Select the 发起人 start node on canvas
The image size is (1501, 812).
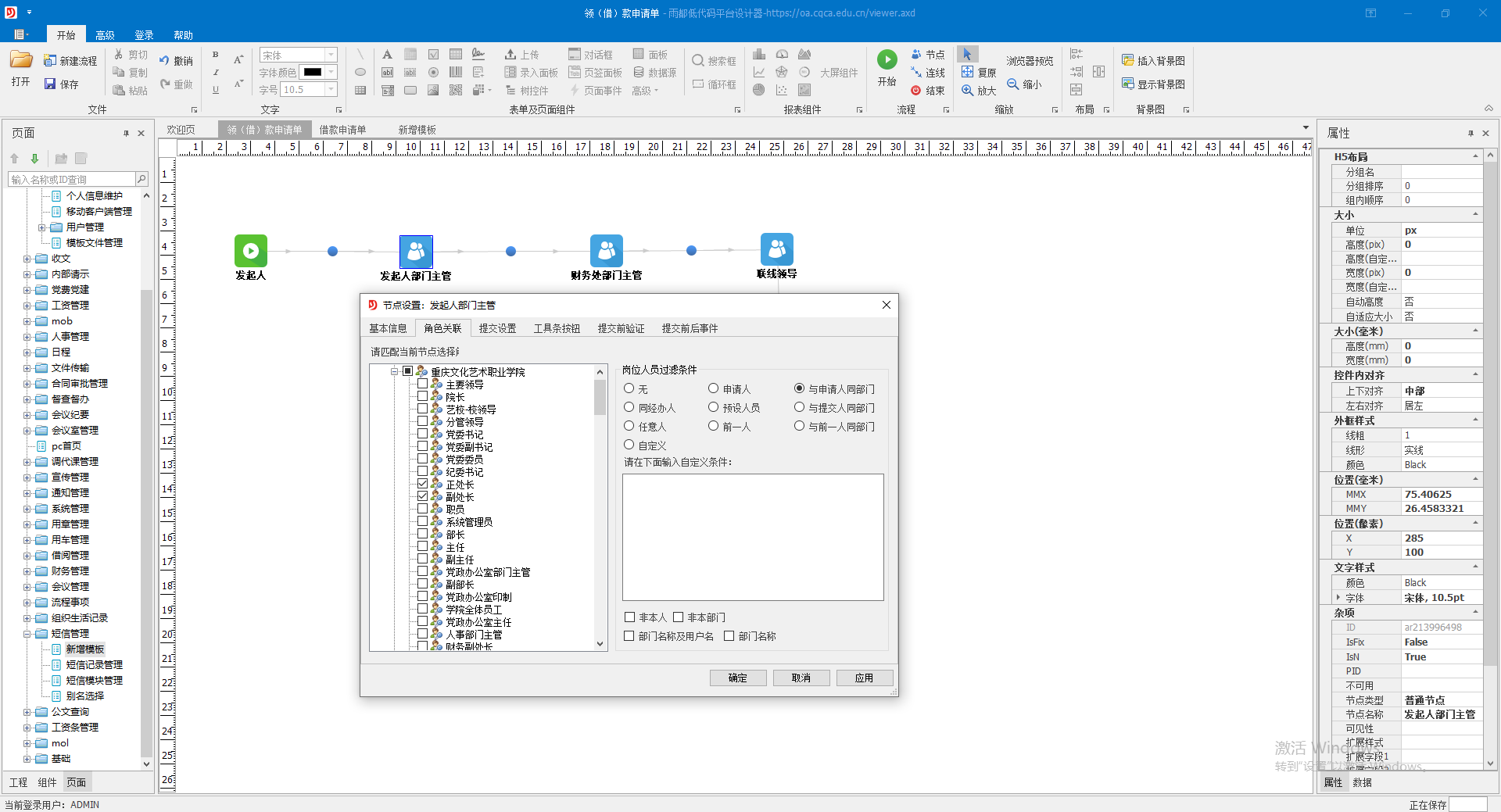click(251, 251)
